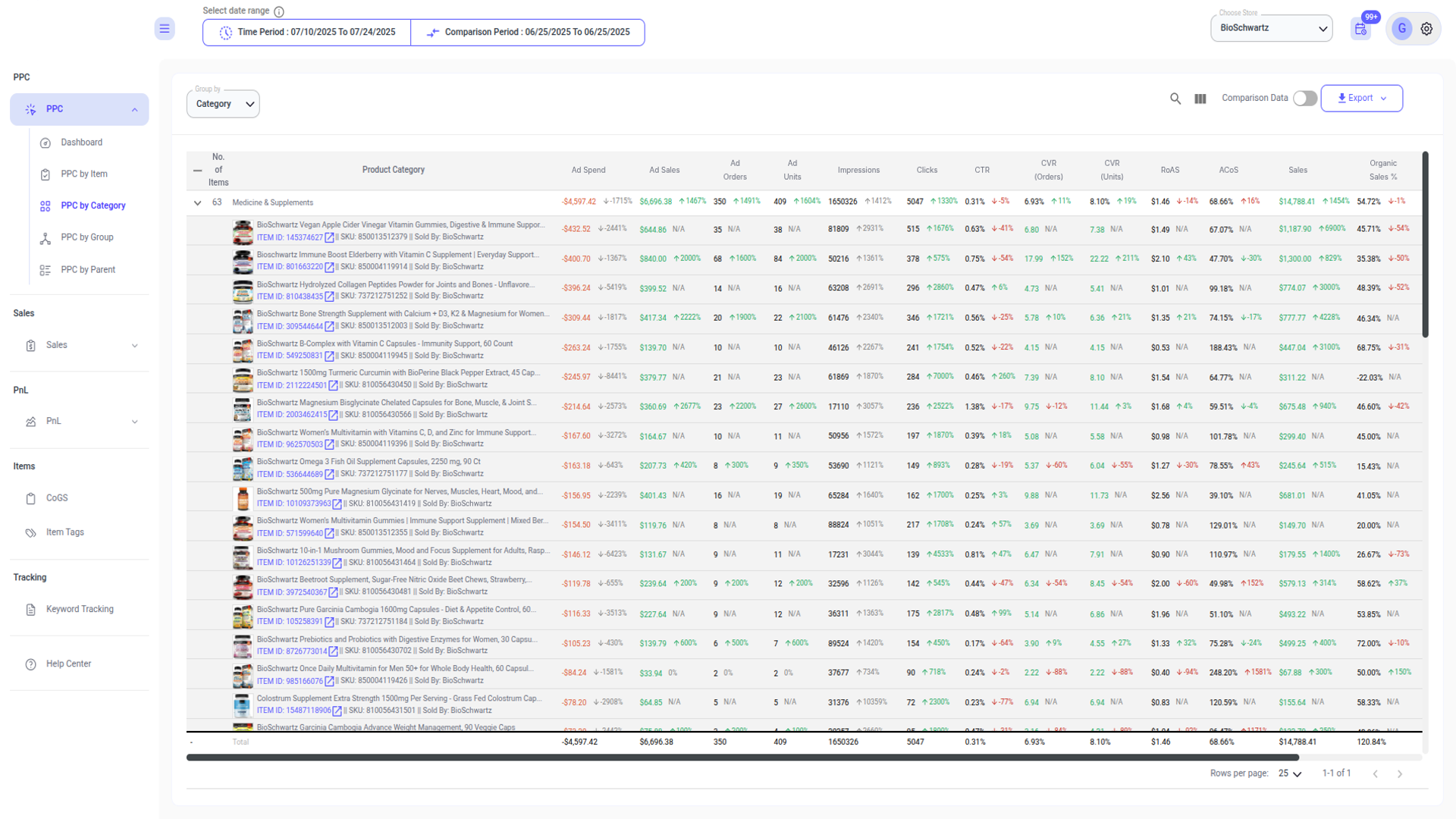
Task: Open Dashboard in the sidebar
Action: (82, 143)
